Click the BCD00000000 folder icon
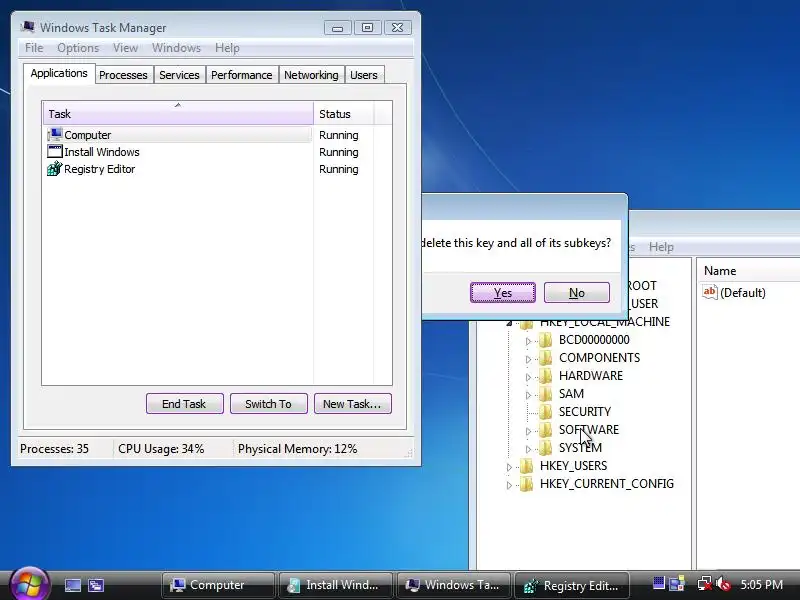 tap(545, 340)
